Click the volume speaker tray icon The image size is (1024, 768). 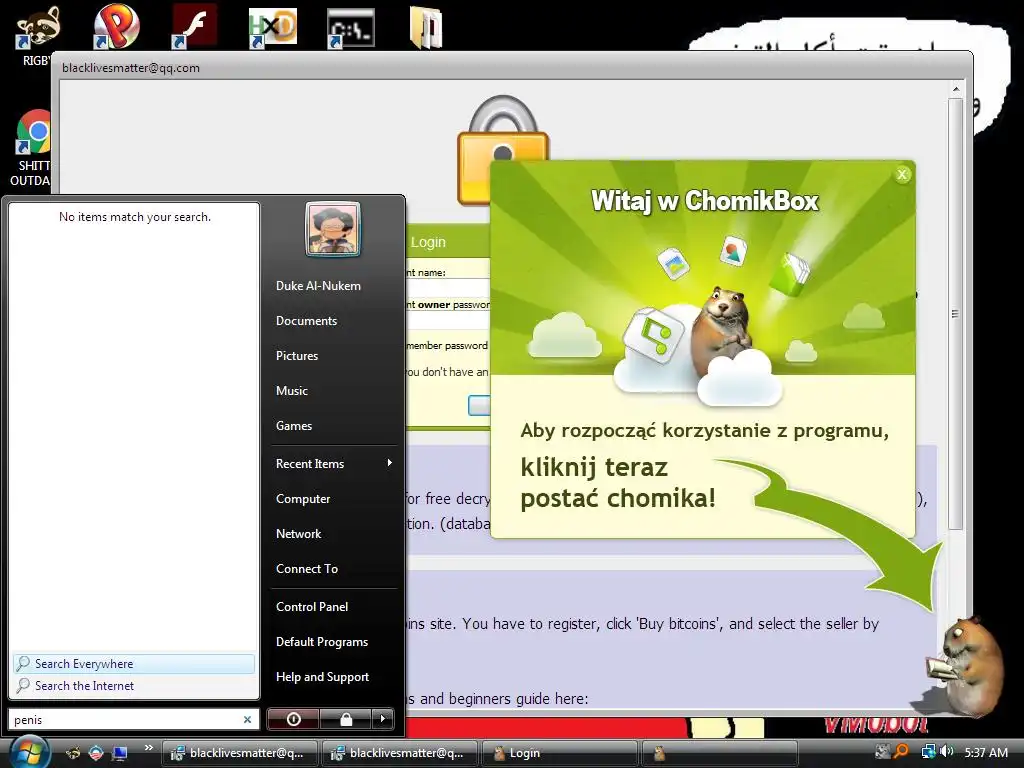[947, 752]
